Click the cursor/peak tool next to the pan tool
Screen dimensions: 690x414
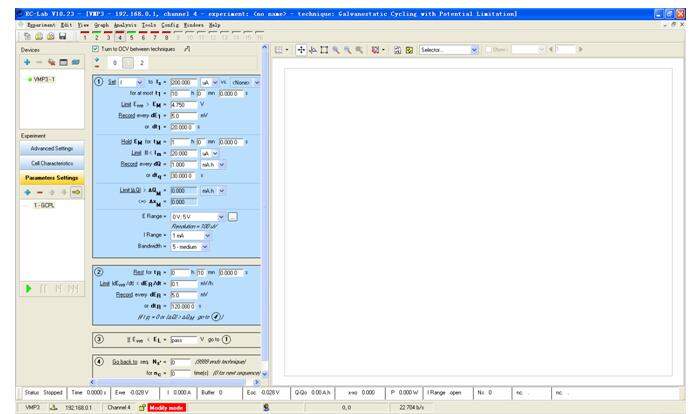[312, 50]
